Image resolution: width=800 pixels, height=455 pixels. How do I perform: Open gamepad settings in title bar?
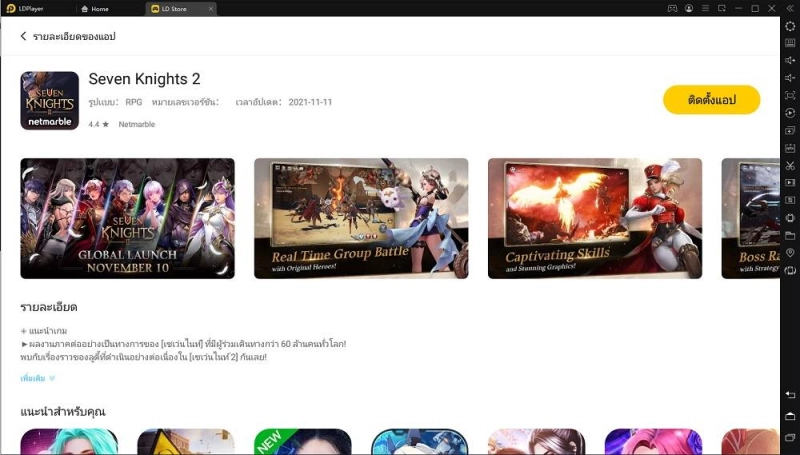click(672, 8)
